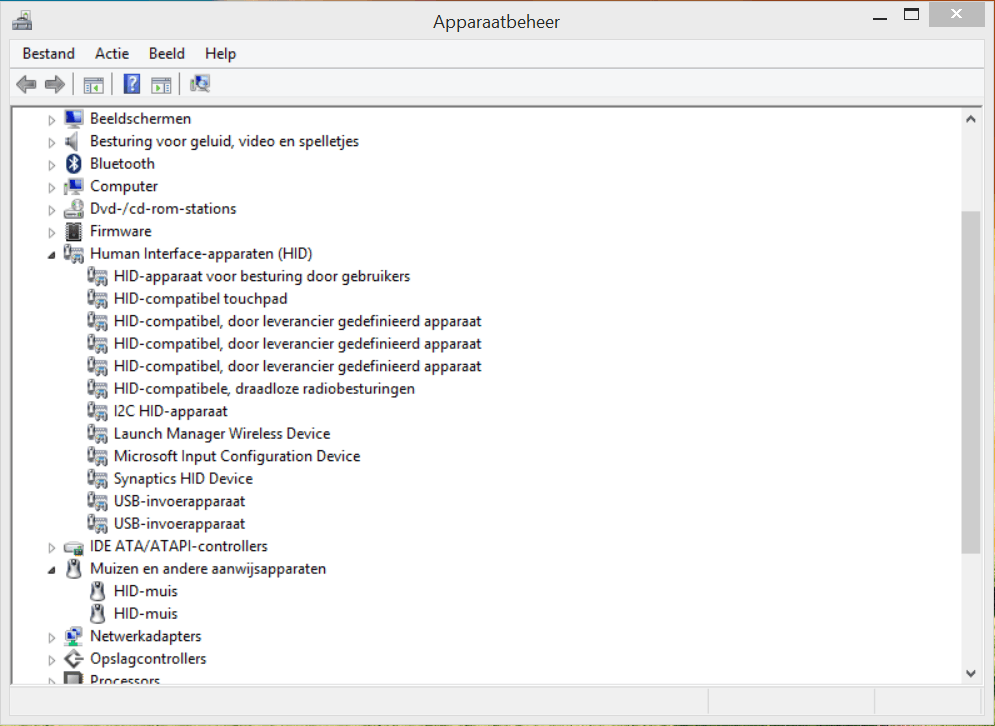Viewport: 995px width, 726px height.
Task: Select the Launch Manager Wireless Device icon
Action: 98,433
